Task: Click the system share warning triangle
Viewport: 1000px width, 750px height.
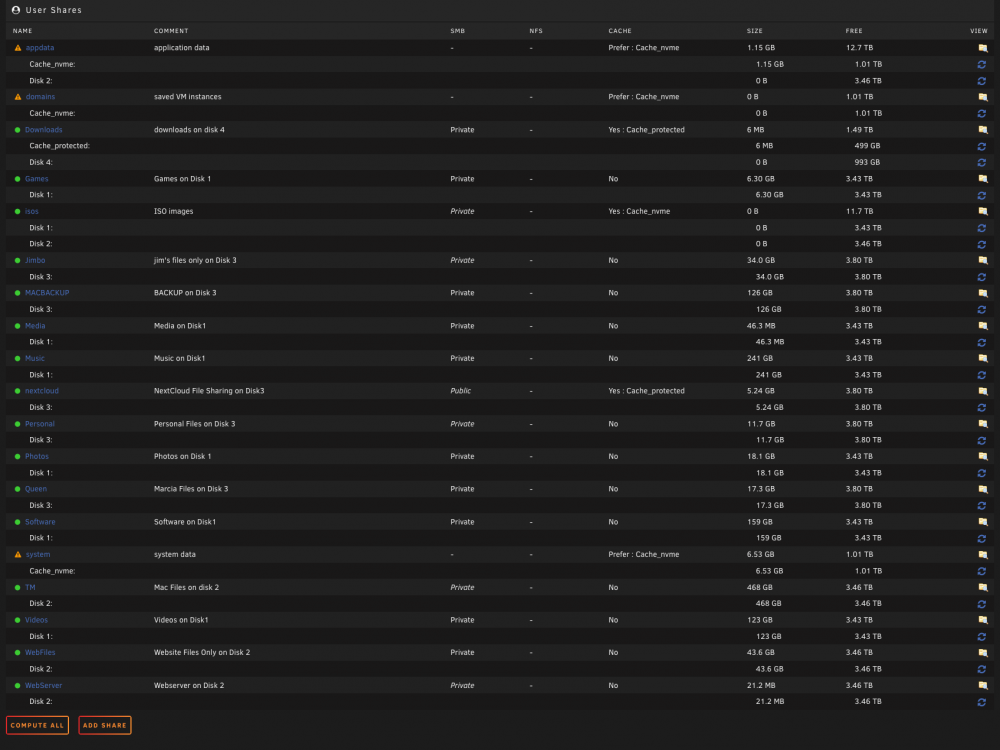Action: pos(18,554)
